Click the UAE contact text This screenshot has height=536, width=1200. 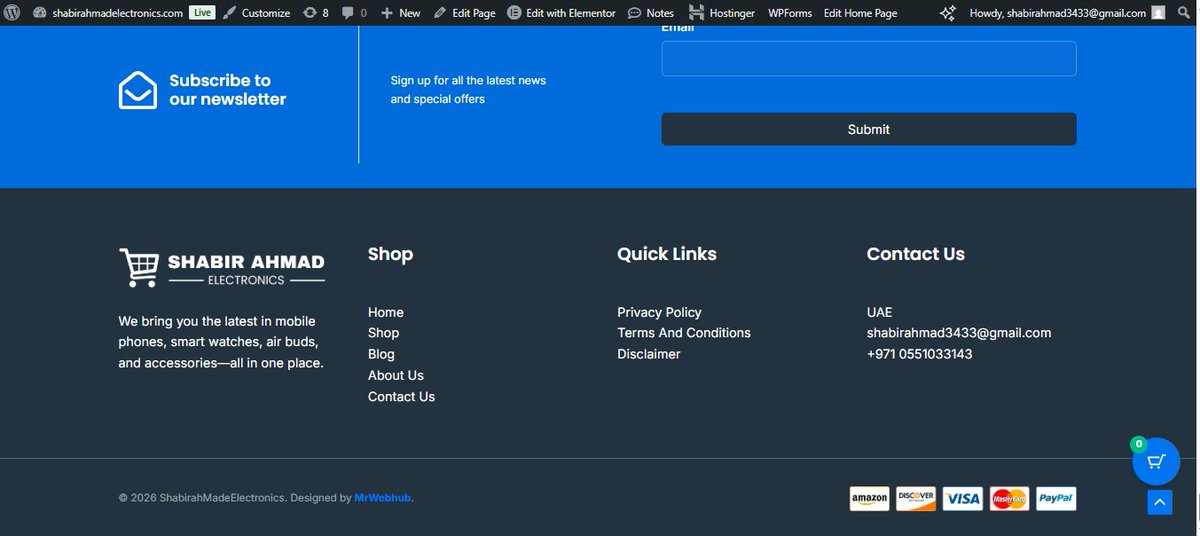(x=880, y=312)
